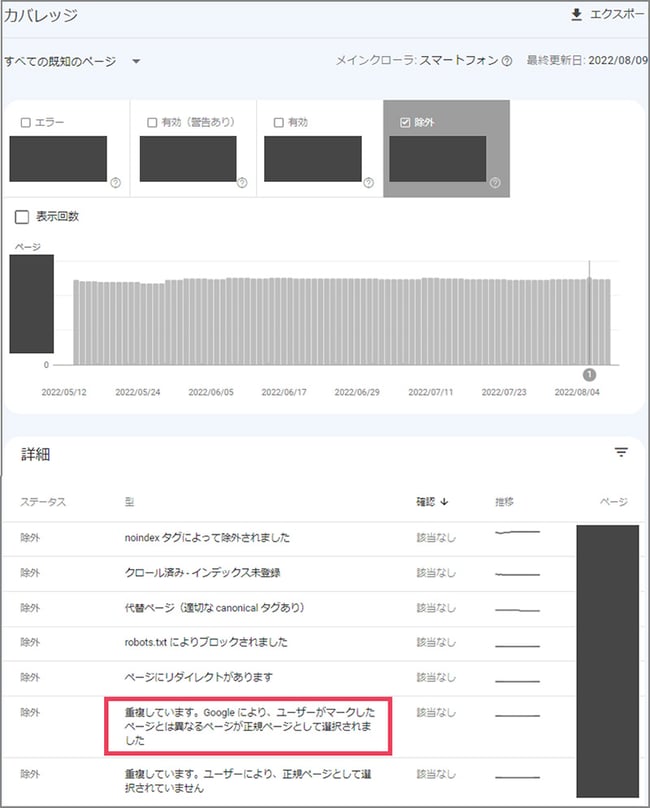Image resolution: width=650 pixels, height=808 pixels.
Task: Click help icon in エラー card
Action: tap(116, 183)
